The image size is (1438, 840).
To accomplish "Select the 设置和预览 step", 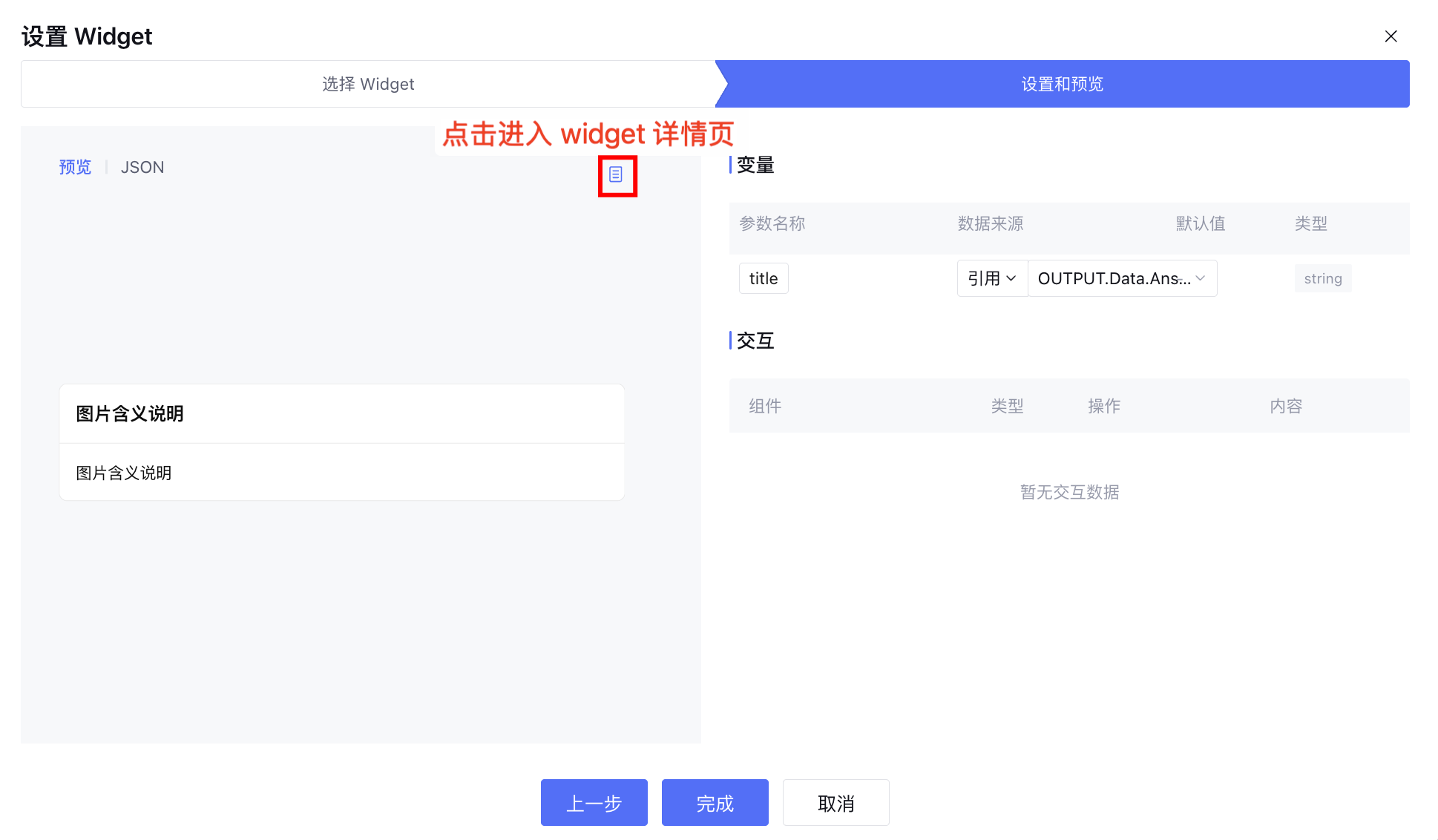I will coord(1062,84).
